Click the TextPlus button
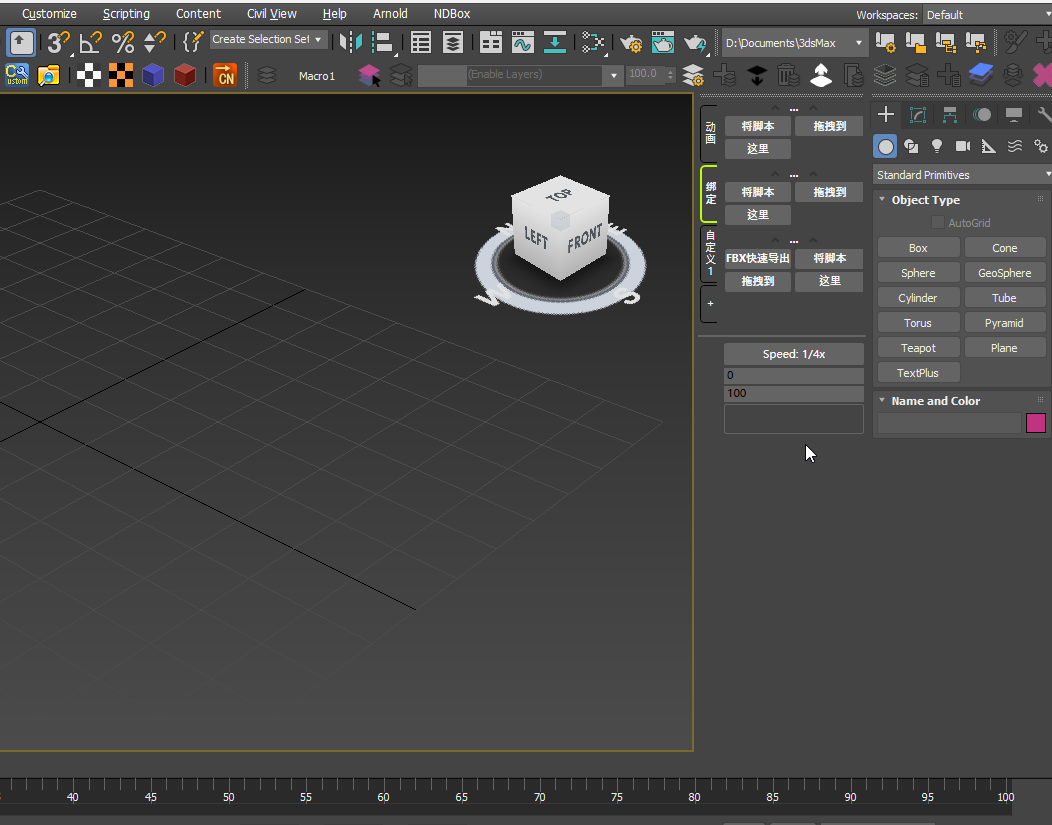Image resolution: width=1052 pixels, height=825 pixels. [x=918, y=373]
